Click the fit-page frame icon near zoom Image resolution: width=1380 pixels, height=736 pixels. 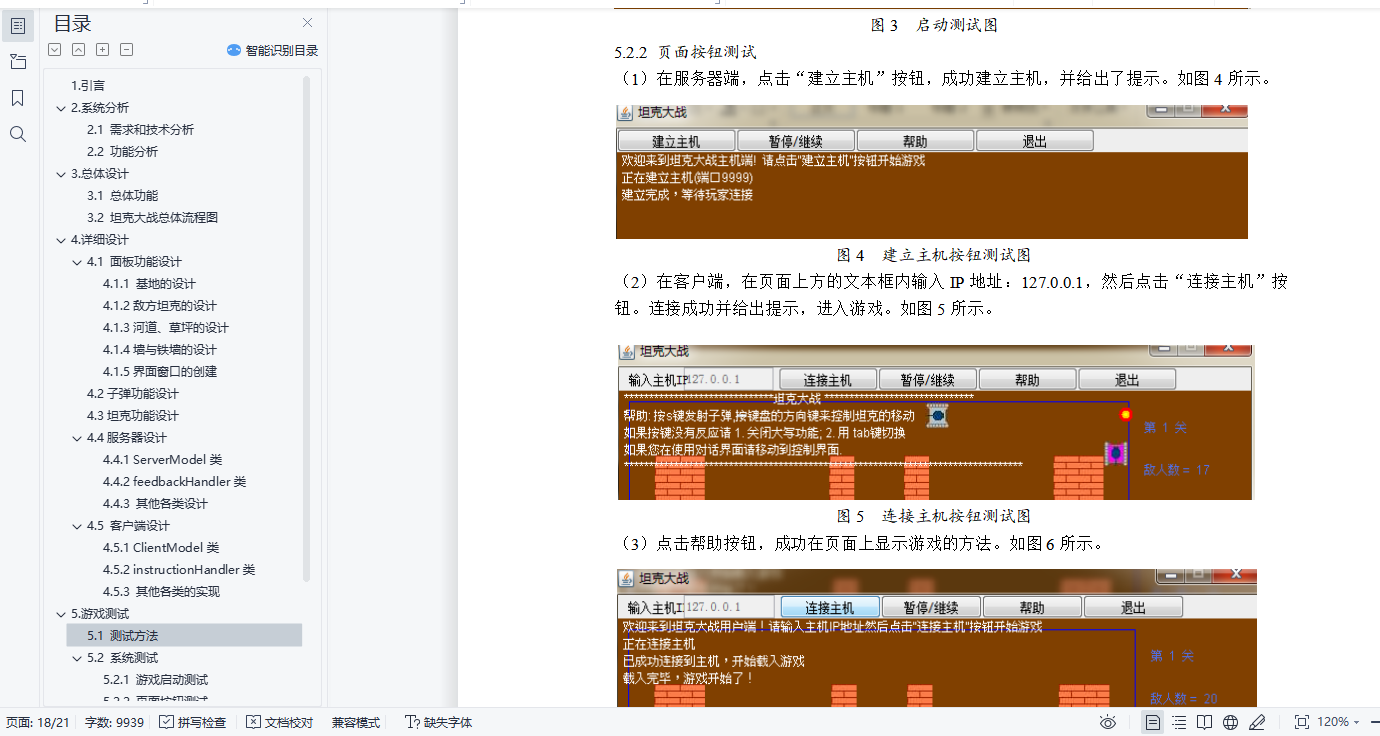coord(1301,722)
